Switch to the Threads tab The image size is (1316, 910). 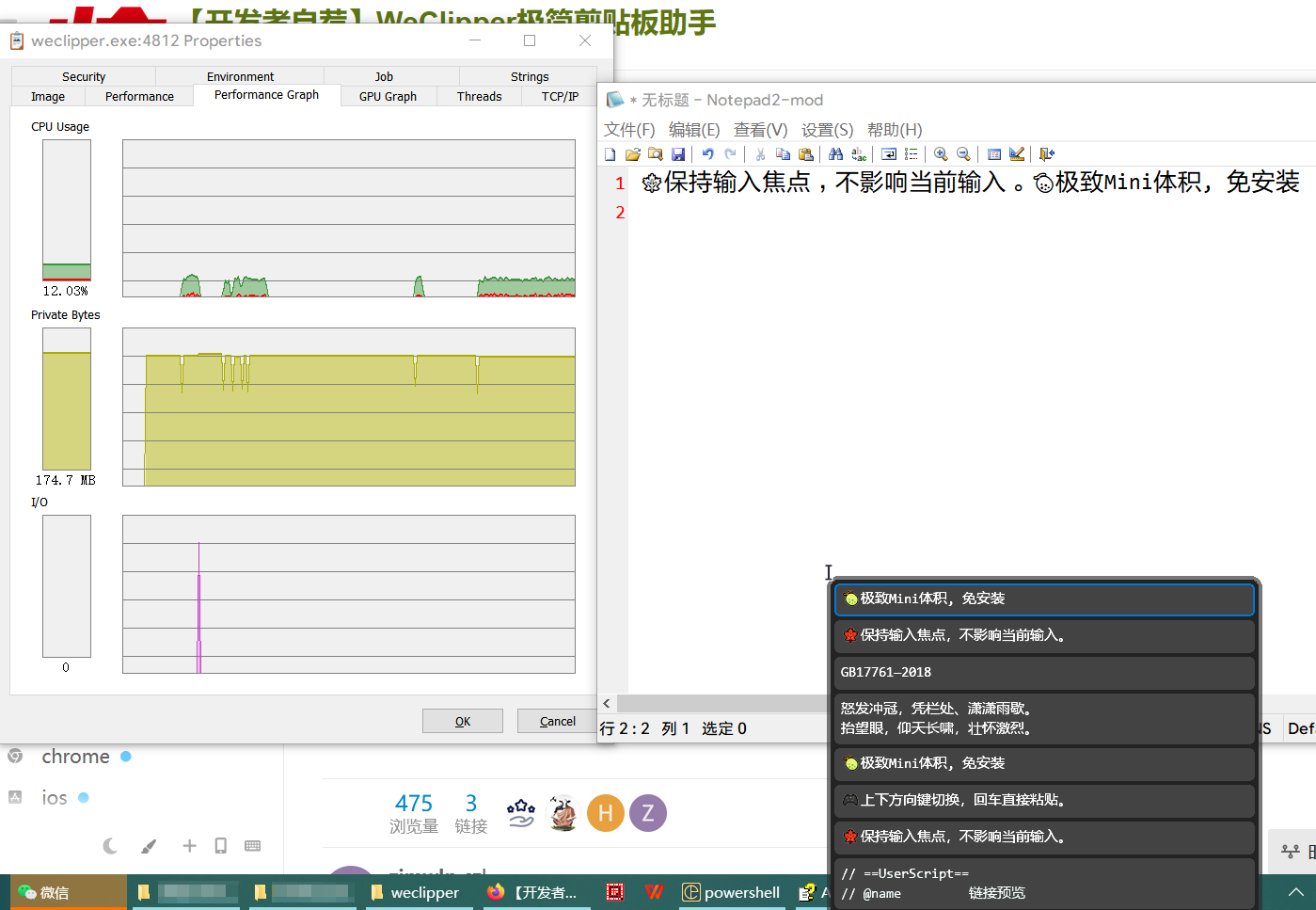click(479, 96)
